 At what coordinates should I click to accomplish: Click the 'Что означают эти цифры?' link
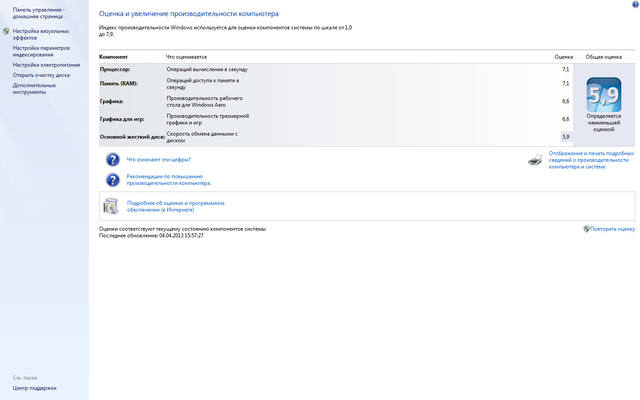(158, 159)
